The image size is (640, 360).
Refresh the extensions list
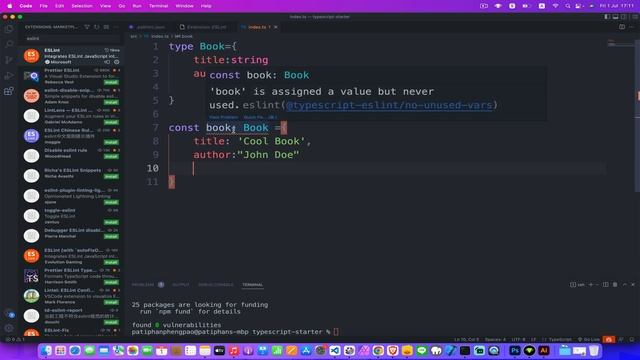pos(97,27)
